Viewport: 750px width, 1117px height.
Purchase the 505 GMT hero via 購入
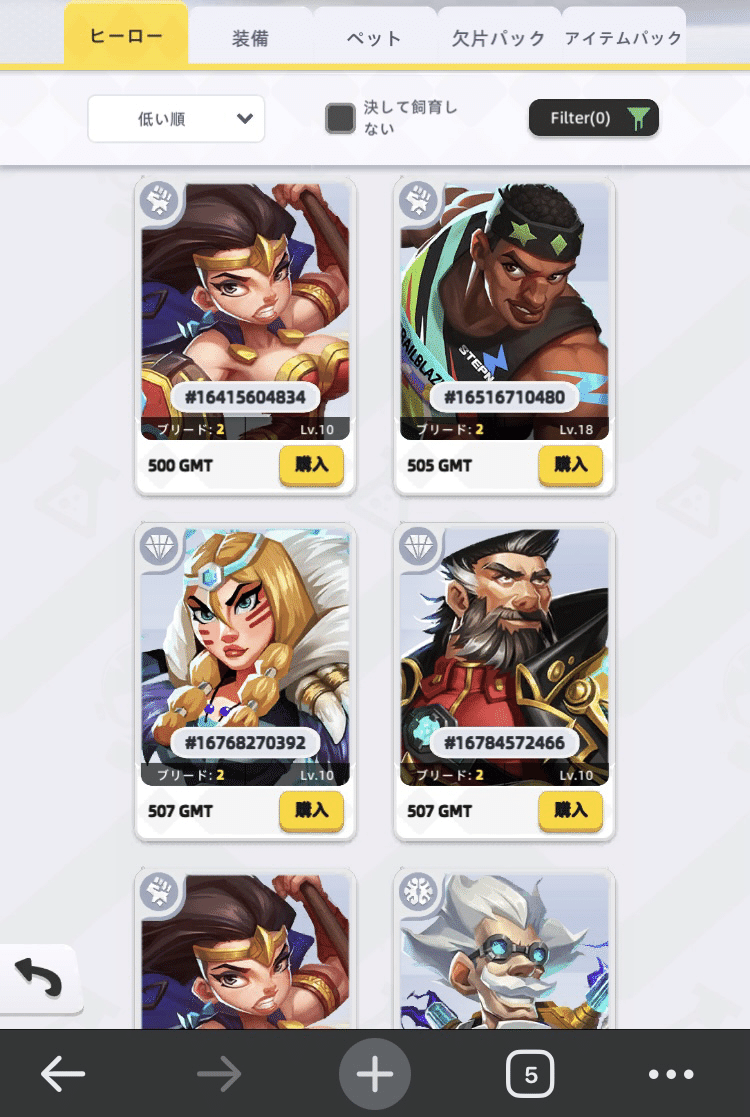tap(571, 465)
